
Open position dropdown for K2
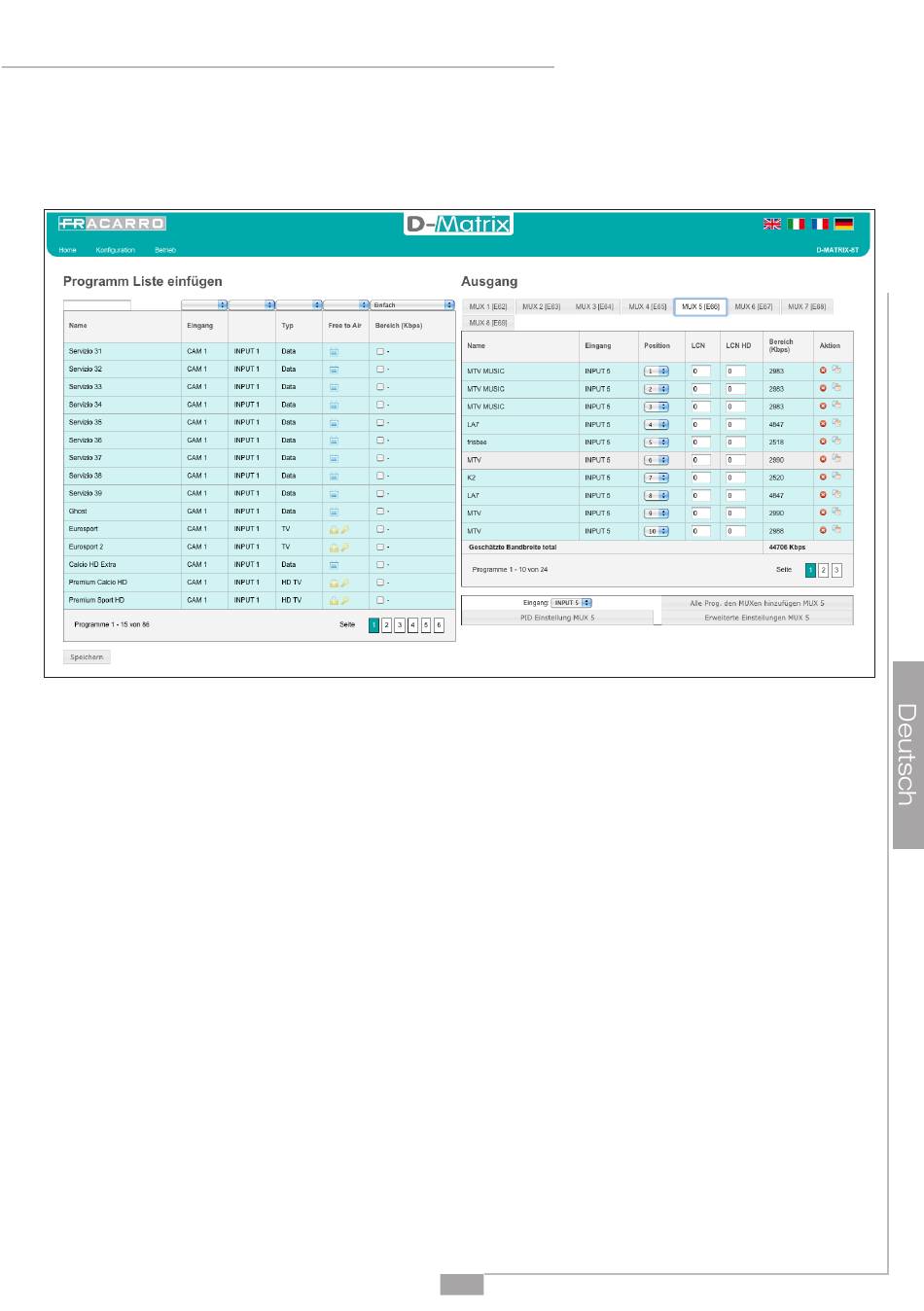tap(657, 478)
